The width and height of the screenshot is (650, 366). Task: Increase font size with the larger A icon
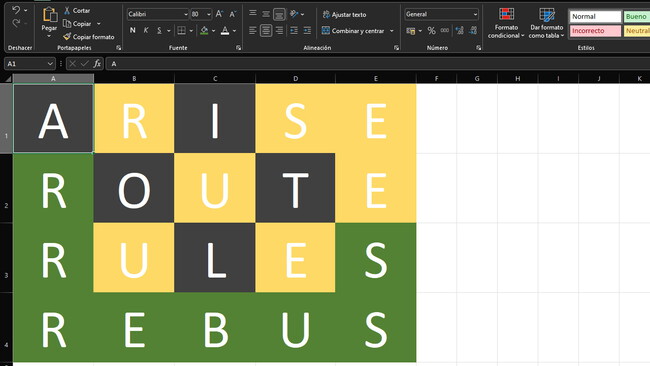coord(219,14)
